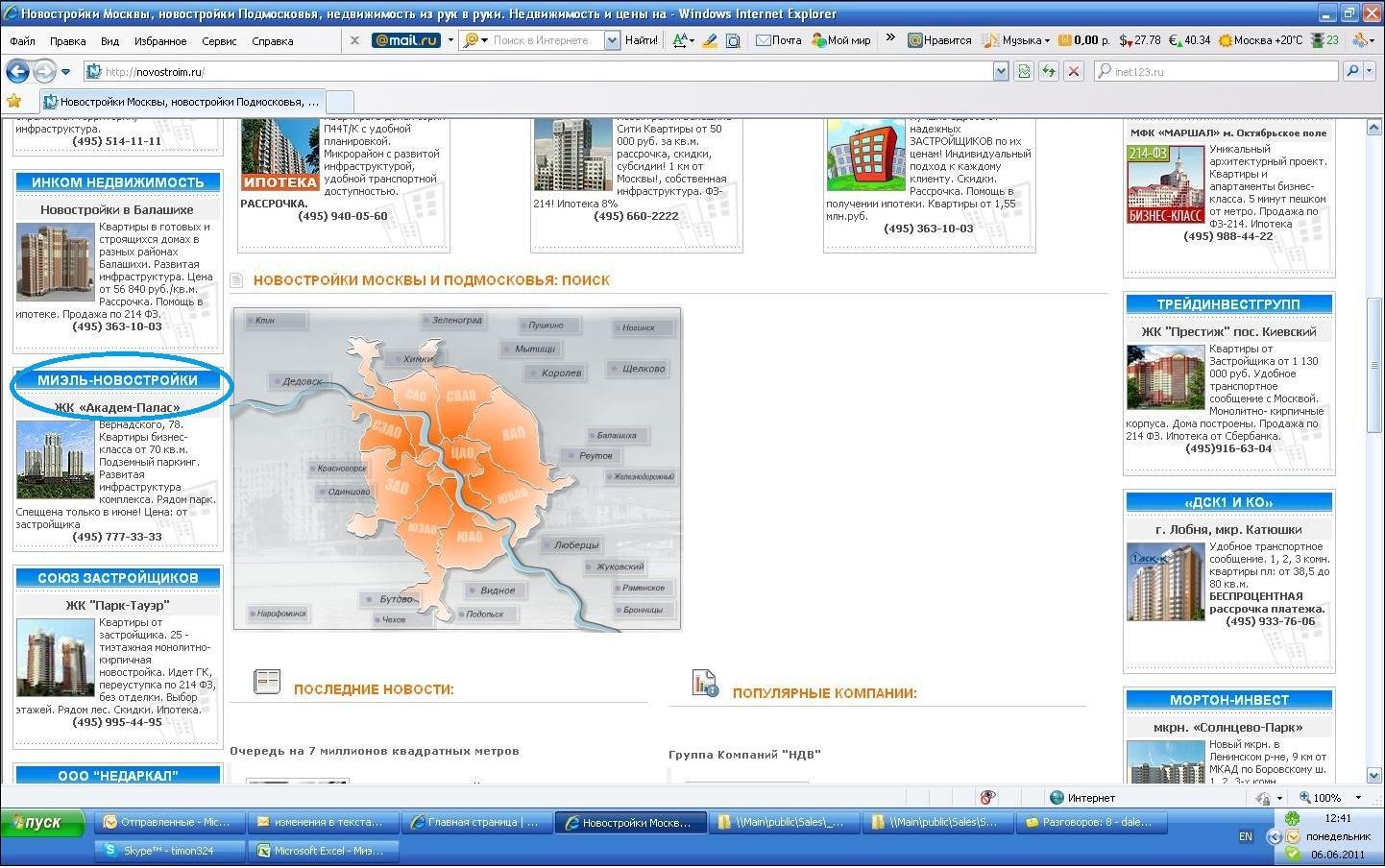1385x868 pixels.
Task: Select Люберцы on the map
Action: coord(573,544)
